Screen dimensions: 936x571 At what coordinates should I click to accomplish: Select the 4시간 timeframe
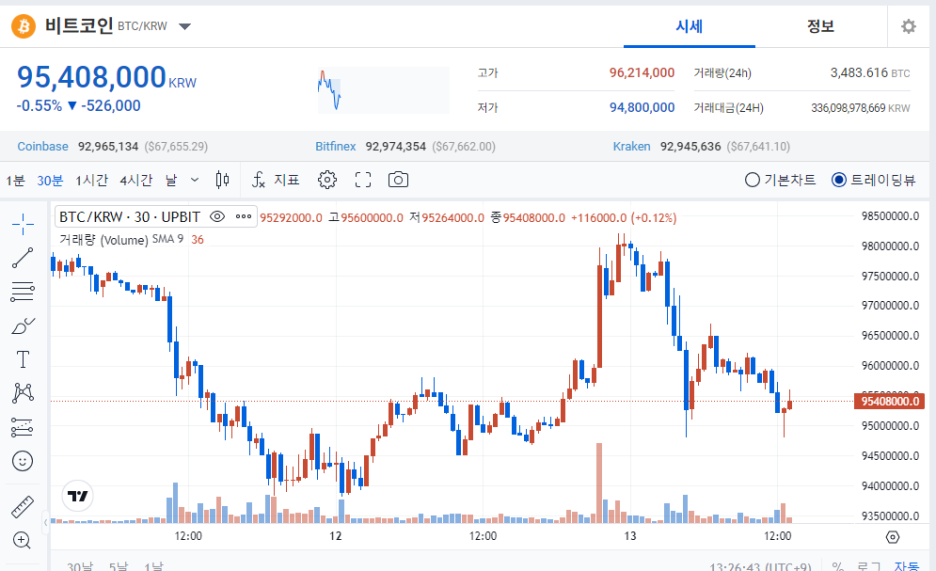click(x=136, y=180)
